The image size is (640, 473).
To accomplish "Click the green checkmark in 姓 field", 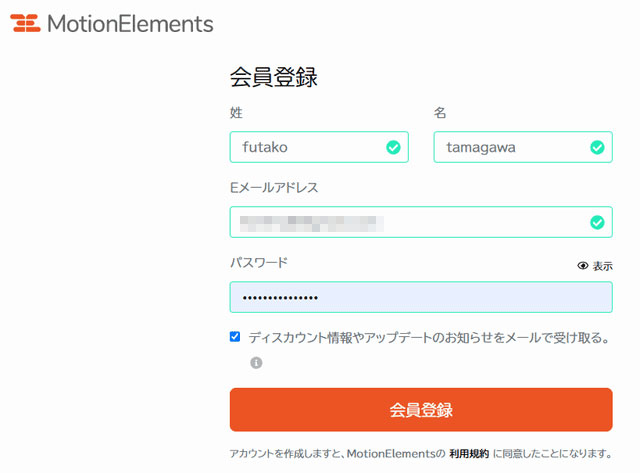I will [x=393, y=147].
